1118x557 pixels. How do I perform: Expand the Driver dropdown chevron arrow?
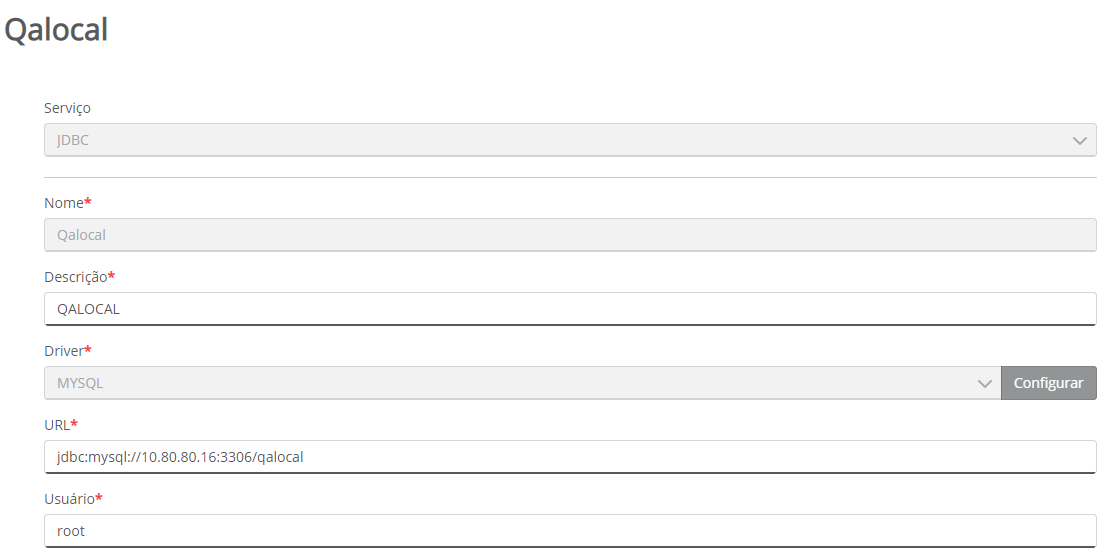(983, 383)
